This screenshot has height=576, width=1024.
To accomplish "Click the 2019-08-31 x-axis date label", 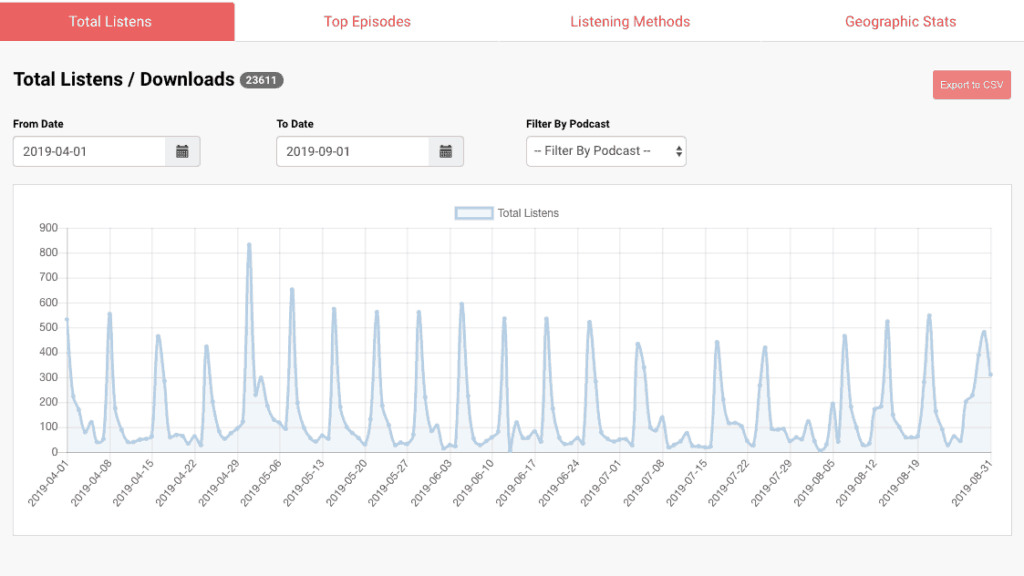I will pos(971,484).
